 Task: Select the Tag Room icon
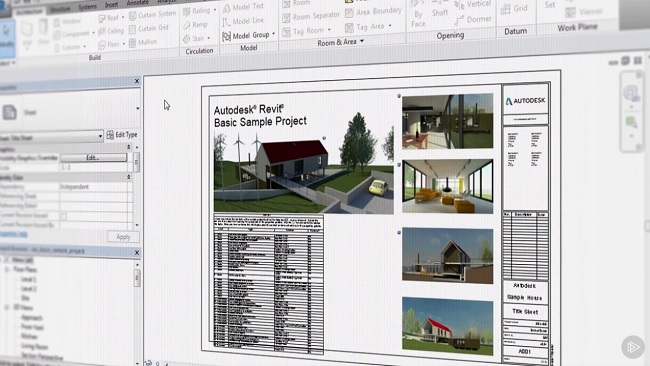[x=286, y=32]
